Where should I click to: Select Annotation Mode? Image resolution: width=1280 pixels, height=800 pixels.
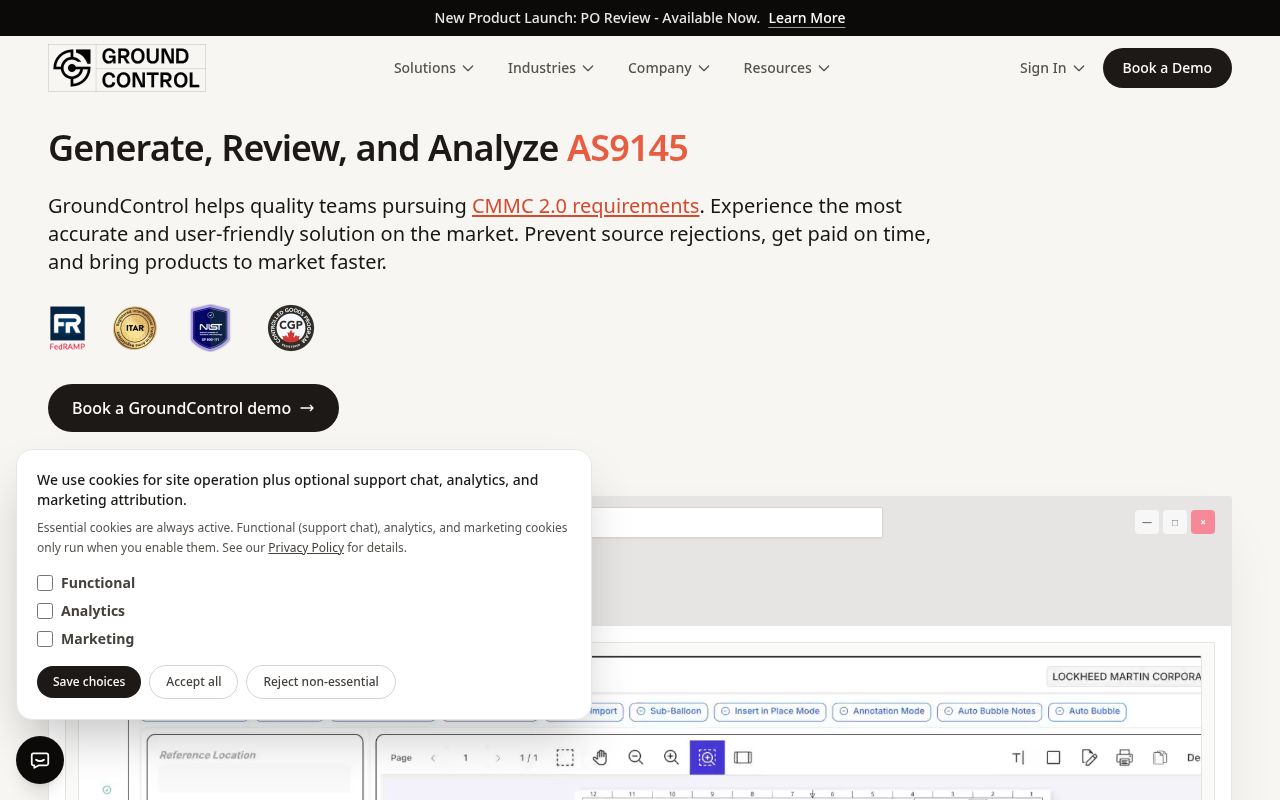(882, 711)
